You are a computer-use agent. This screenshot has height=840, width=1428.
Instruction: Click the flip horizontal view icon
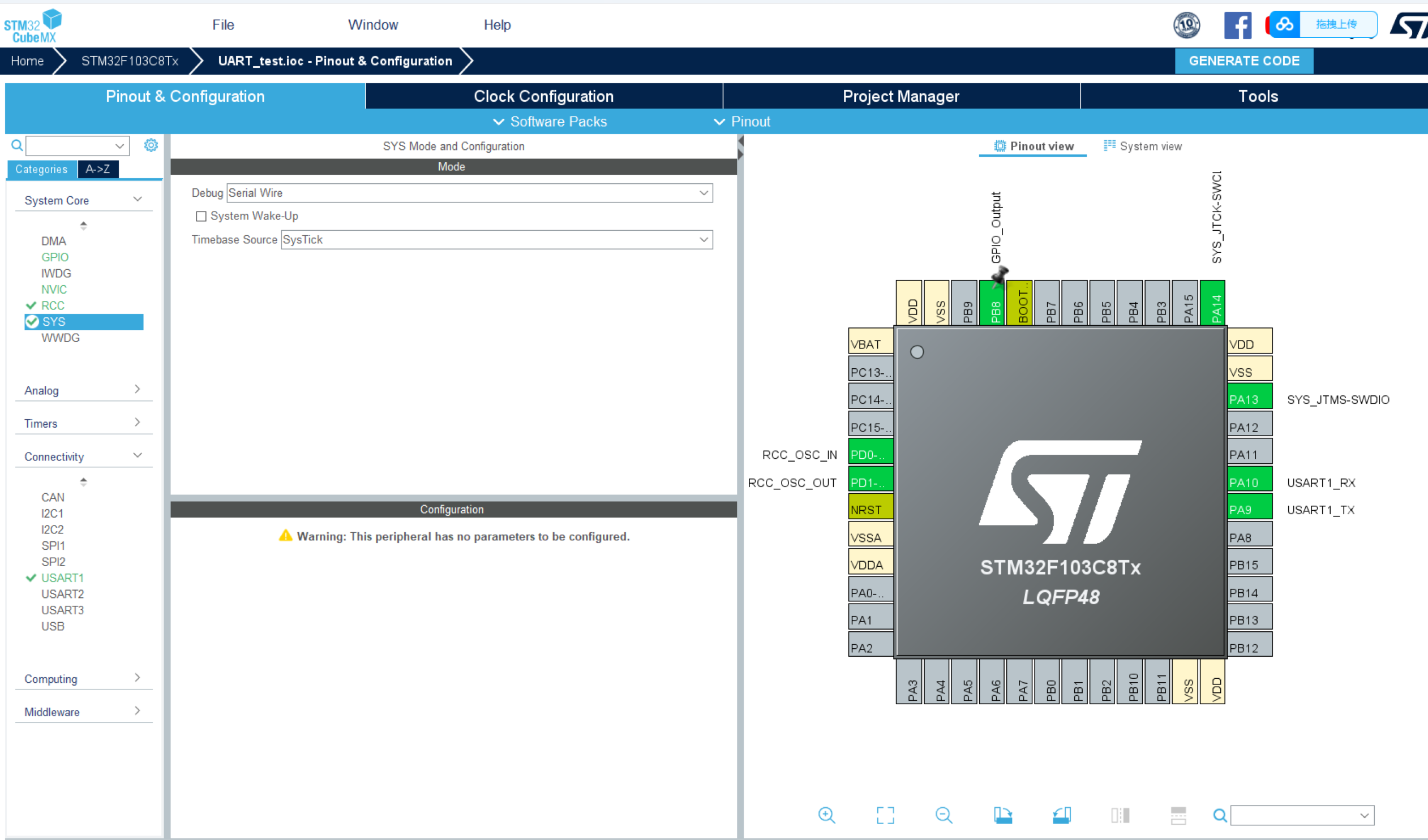(1120, 815)
